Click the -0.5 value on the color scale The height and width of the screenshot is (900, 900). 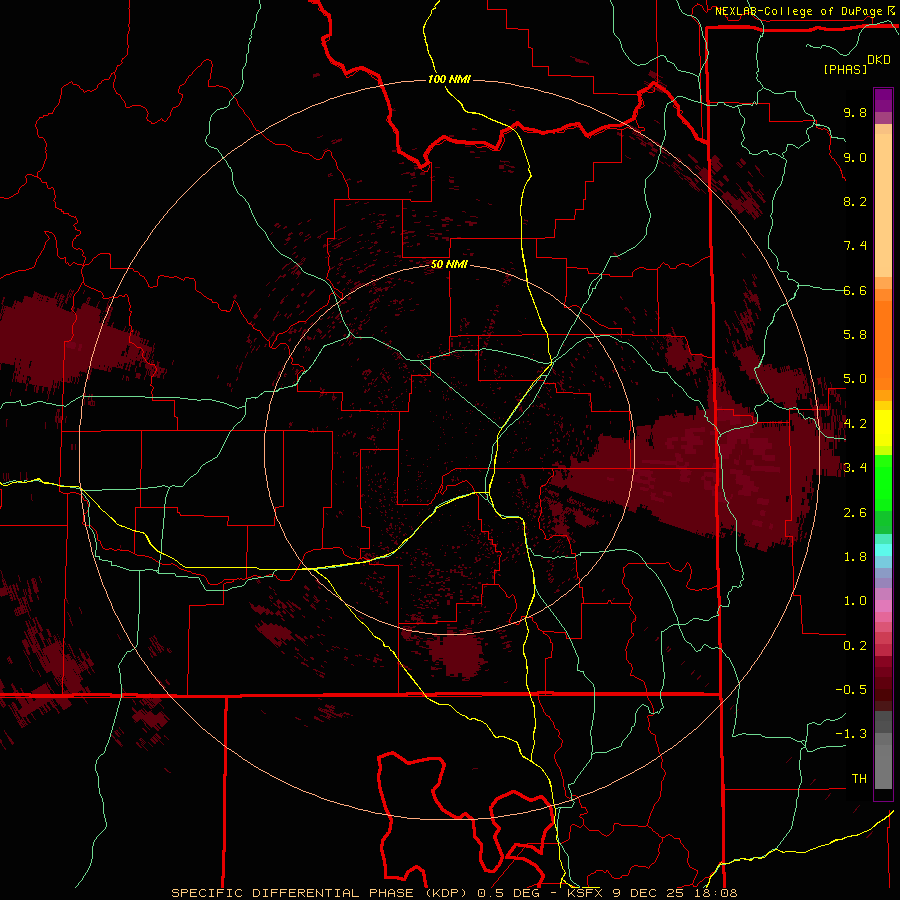[851, 690]
